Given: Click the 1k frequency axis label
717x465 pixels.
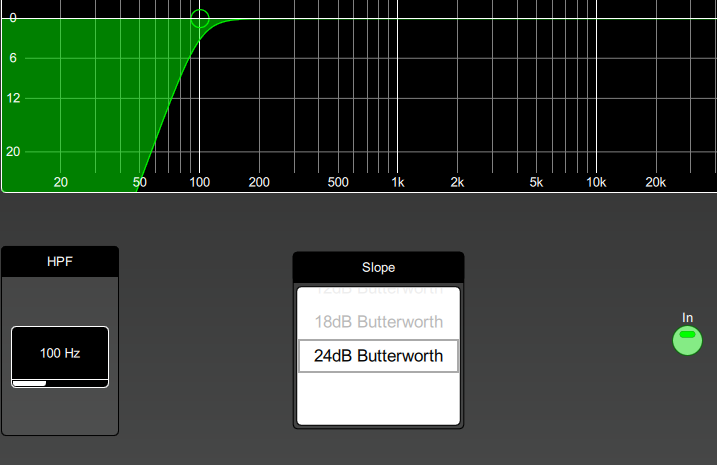Looking at the screenshot, I should pyautogui.click(x=398, y=182).
